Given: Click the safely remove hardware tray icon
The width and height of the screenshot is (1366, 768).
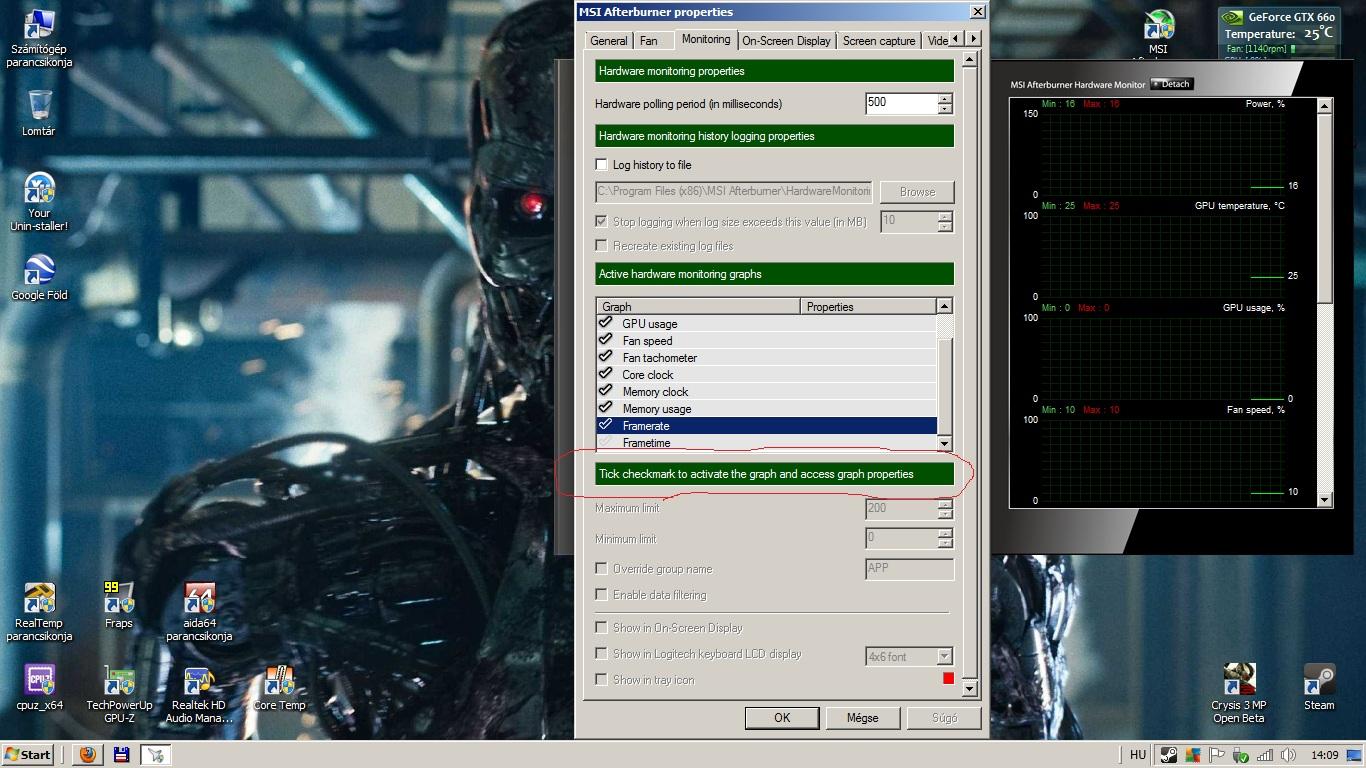Looking at the screenshot, I should tap(1240, 755).
